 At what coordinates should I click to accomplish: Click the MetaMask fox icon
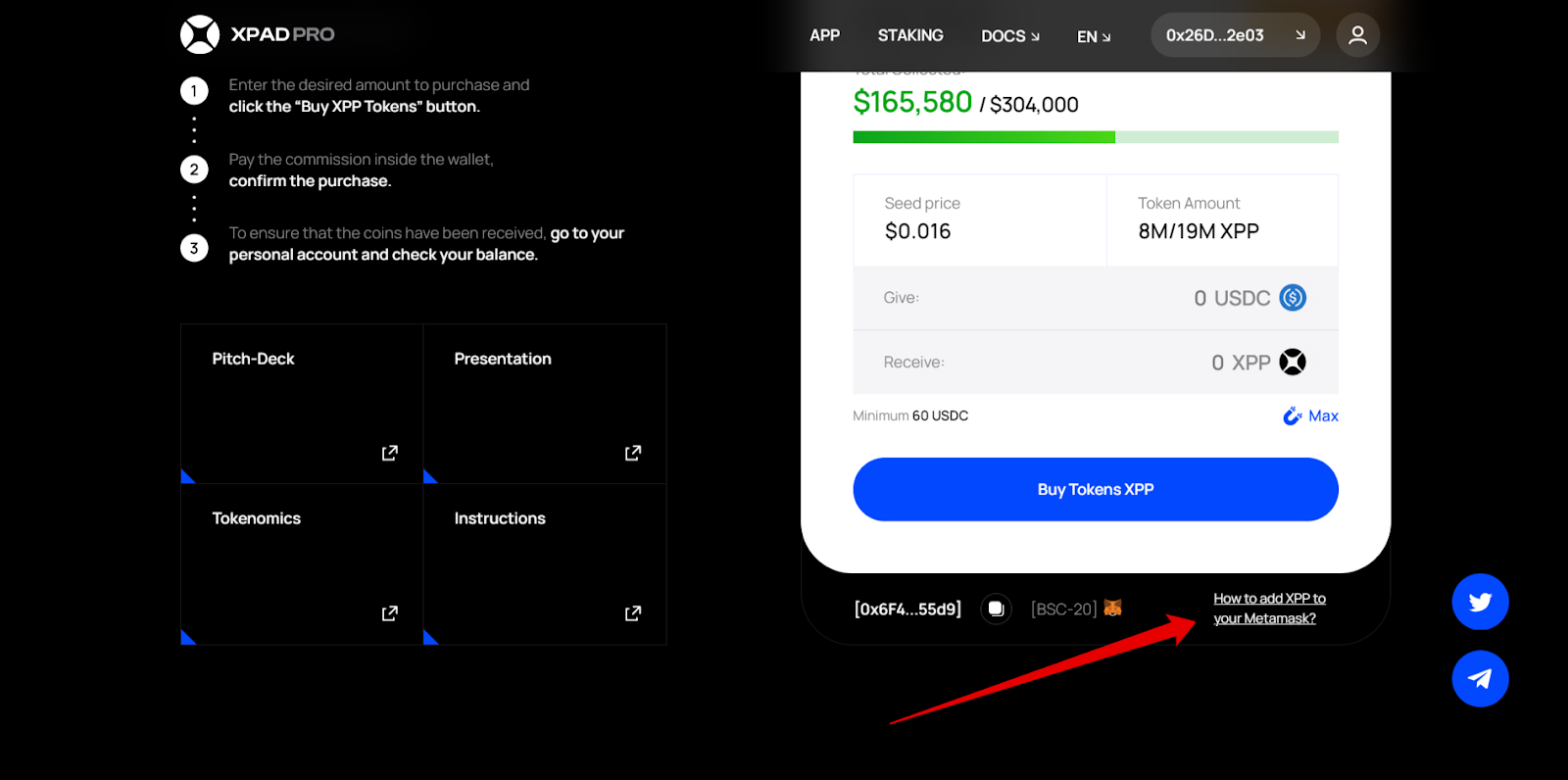coord(1112,608)
